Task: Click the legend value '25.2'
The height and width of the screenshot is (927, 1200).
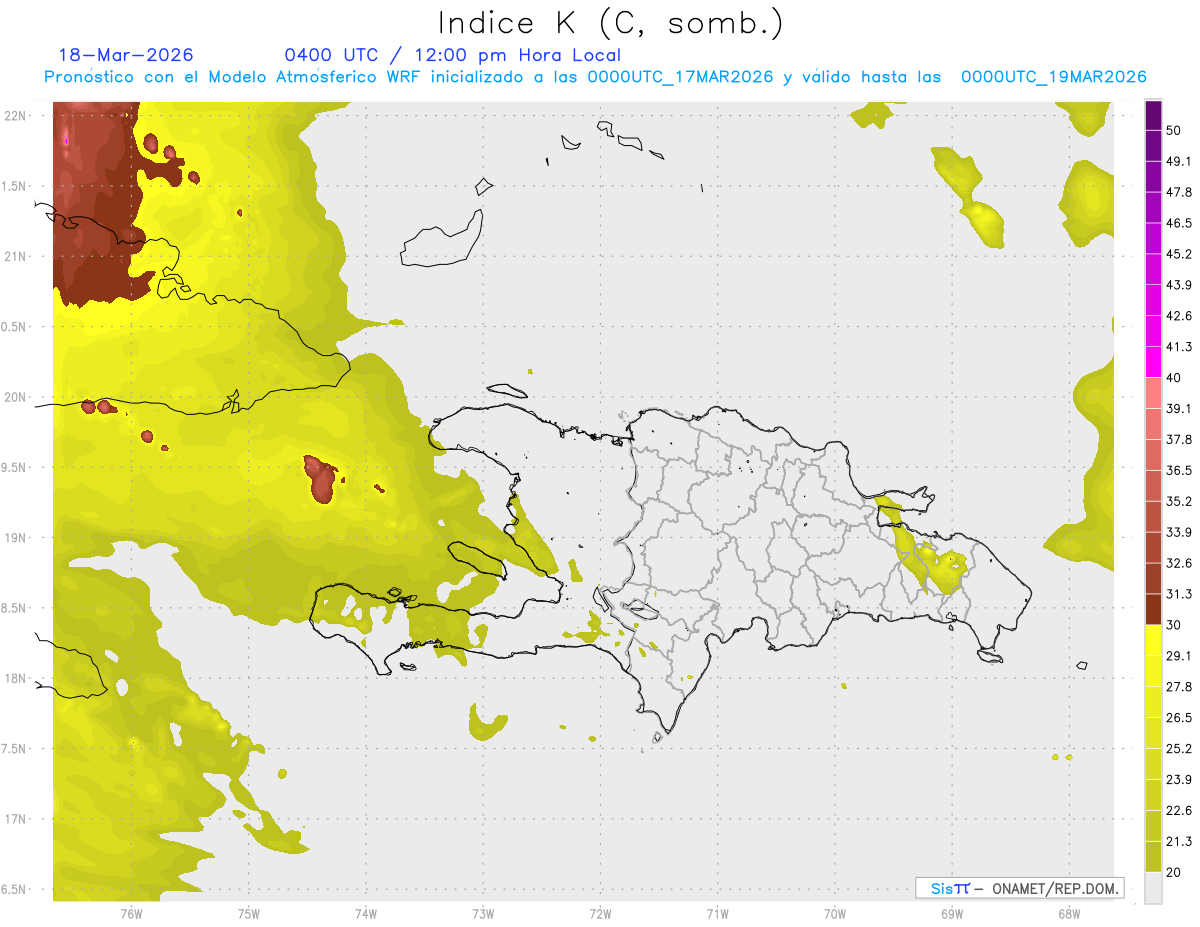Action: tap(1179, 748)
